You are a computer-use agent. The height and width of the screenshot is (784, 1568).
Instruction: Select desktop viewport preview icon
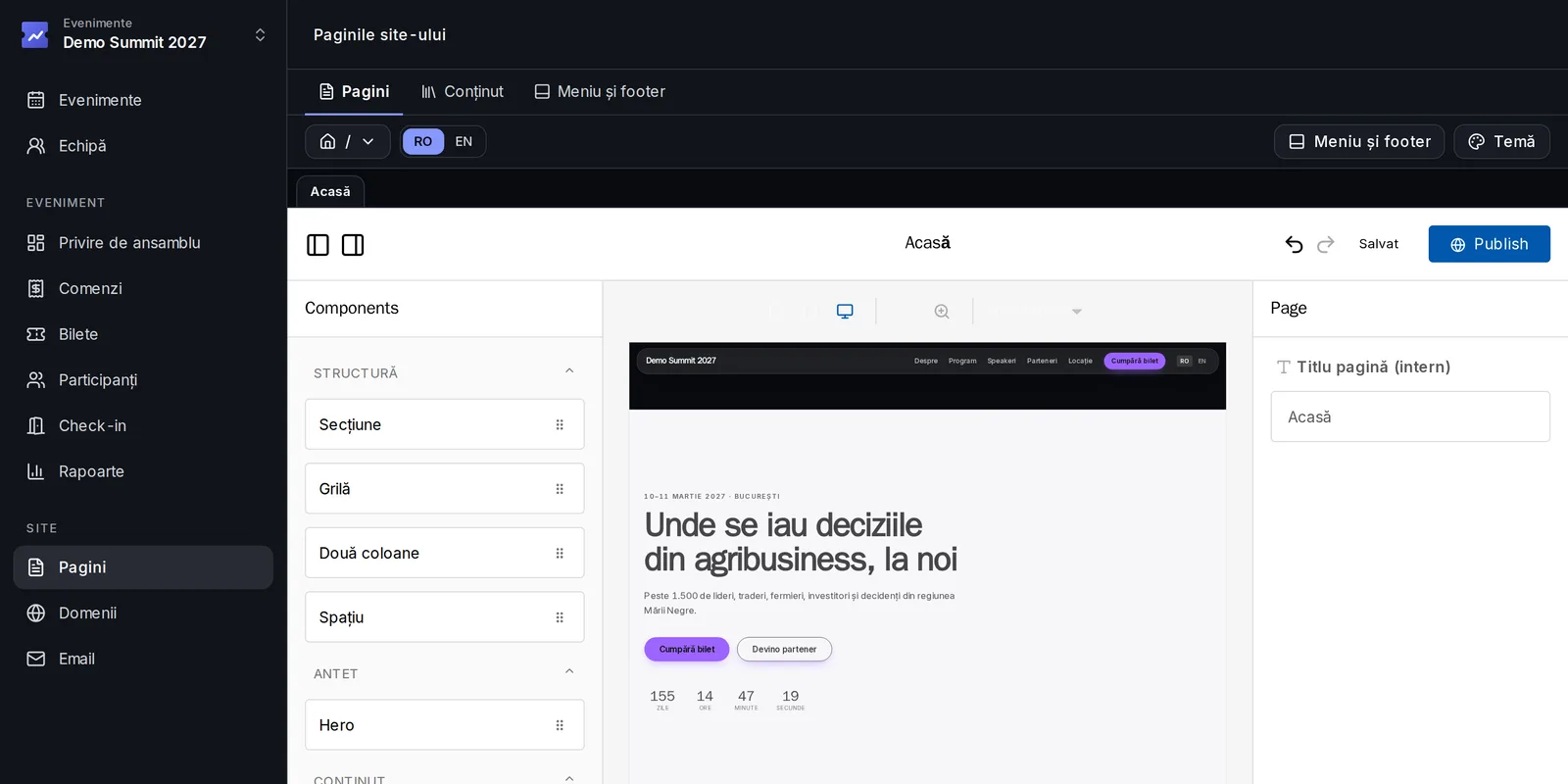845,312
